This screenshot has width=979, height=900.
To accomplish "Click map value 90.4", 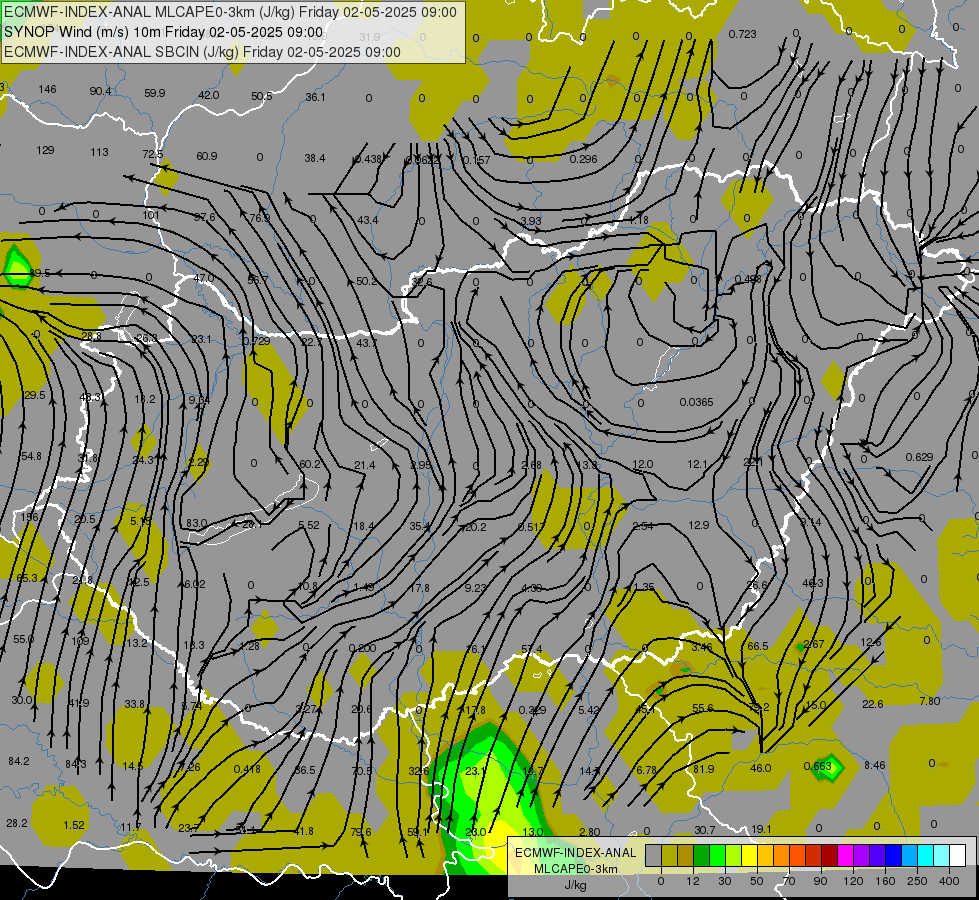I will 101,91.
